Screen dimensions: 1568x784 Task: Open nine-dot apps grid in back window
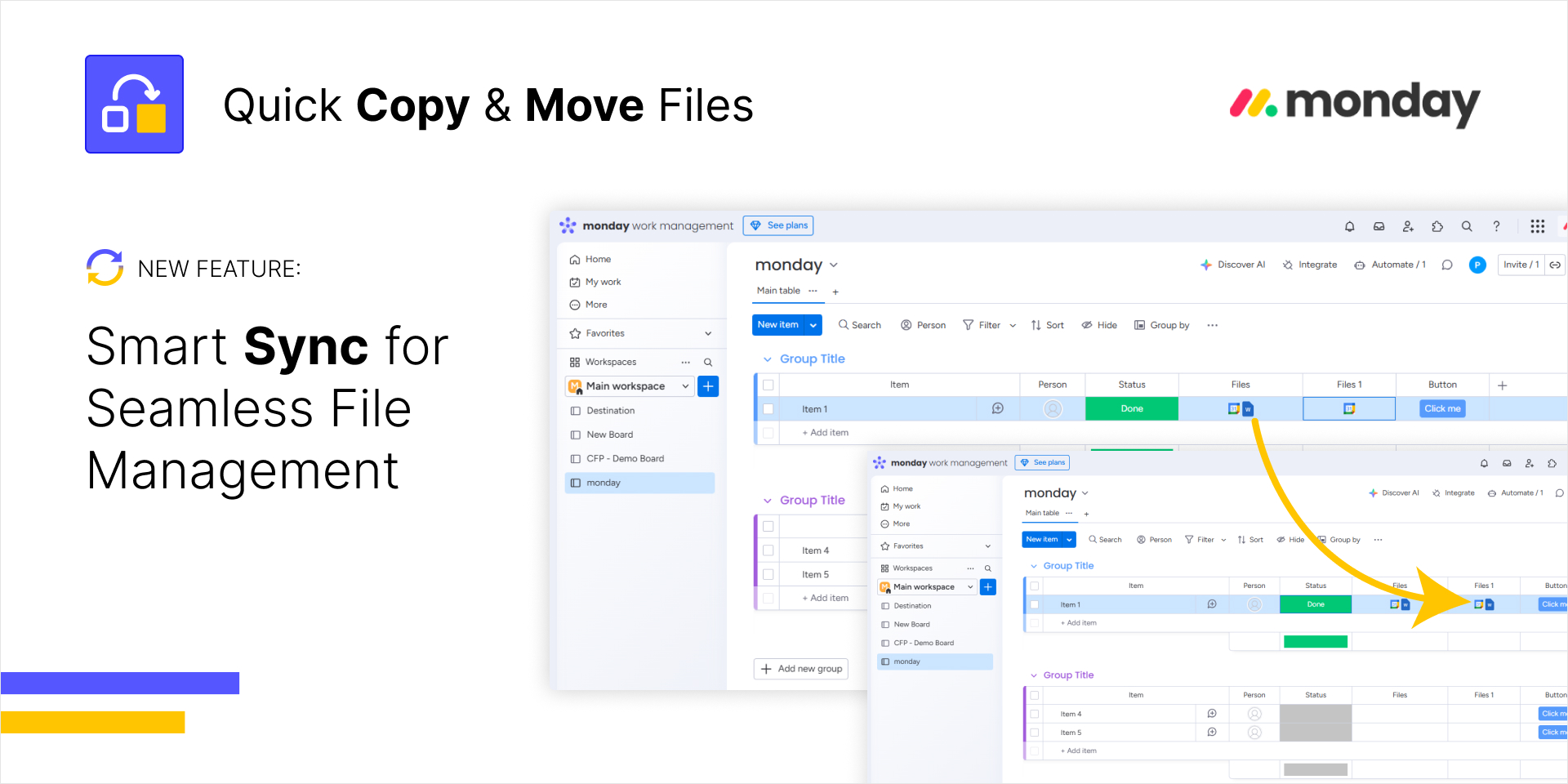click(x=1537, y=226)
